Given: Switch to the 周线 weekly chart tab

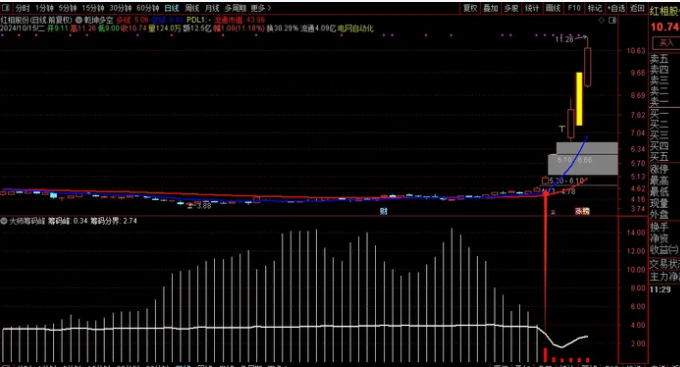Looking at the screenshot, I should (192, 8).
